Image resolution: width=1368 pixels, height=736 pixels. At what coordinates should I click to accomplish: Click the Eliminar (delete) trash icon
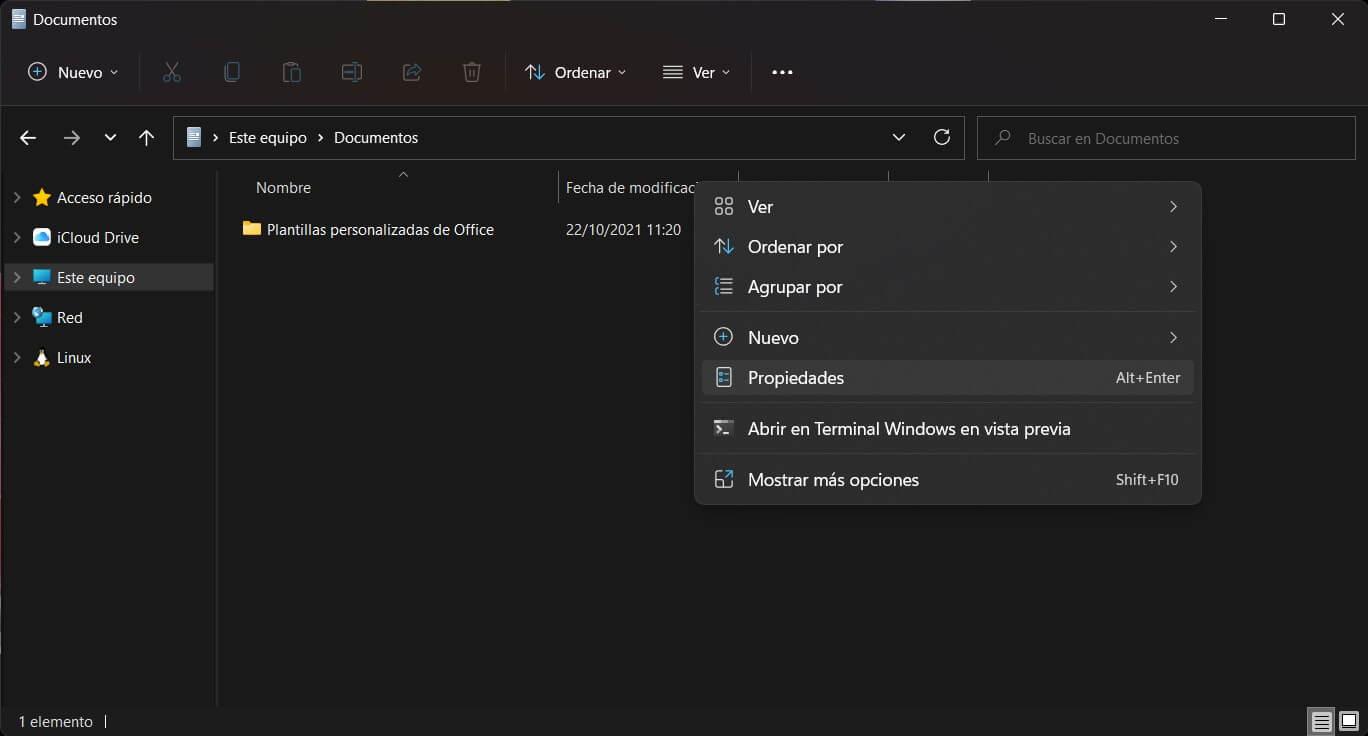point(471,71)
